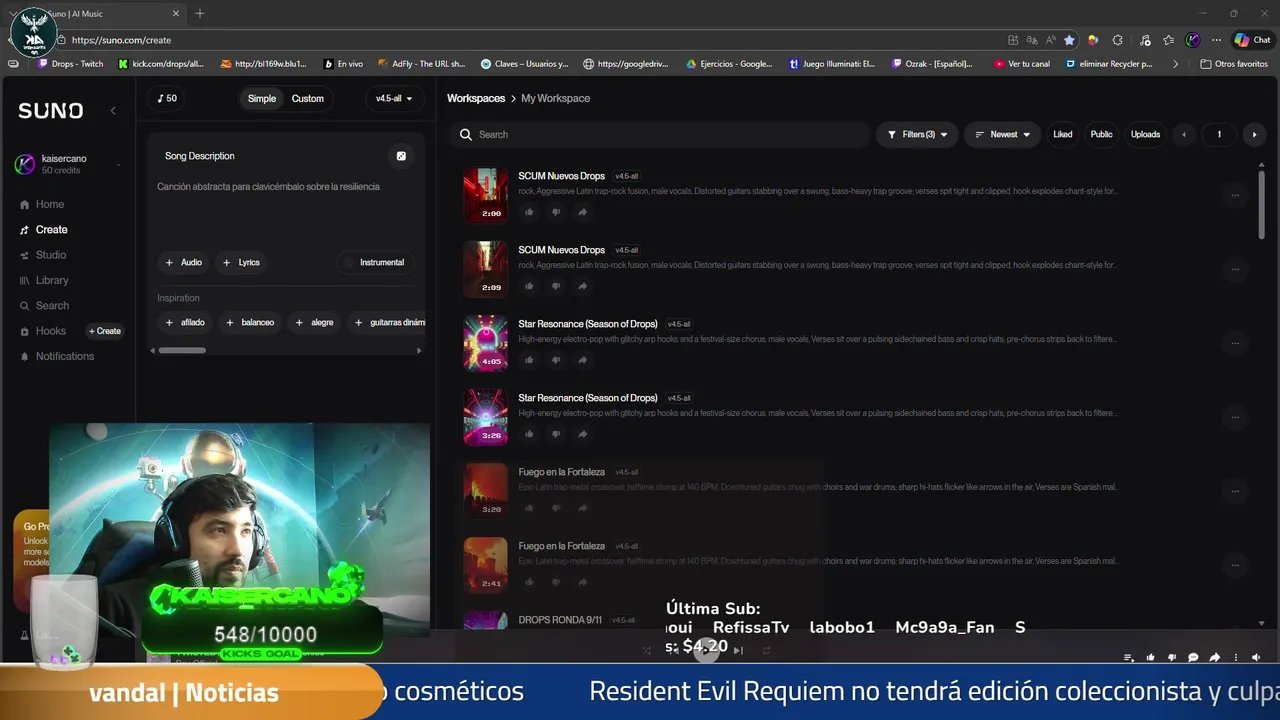Share the SCUM Nuevos Drops 2:00 song

pyautogui.click(x=582, y=212)
